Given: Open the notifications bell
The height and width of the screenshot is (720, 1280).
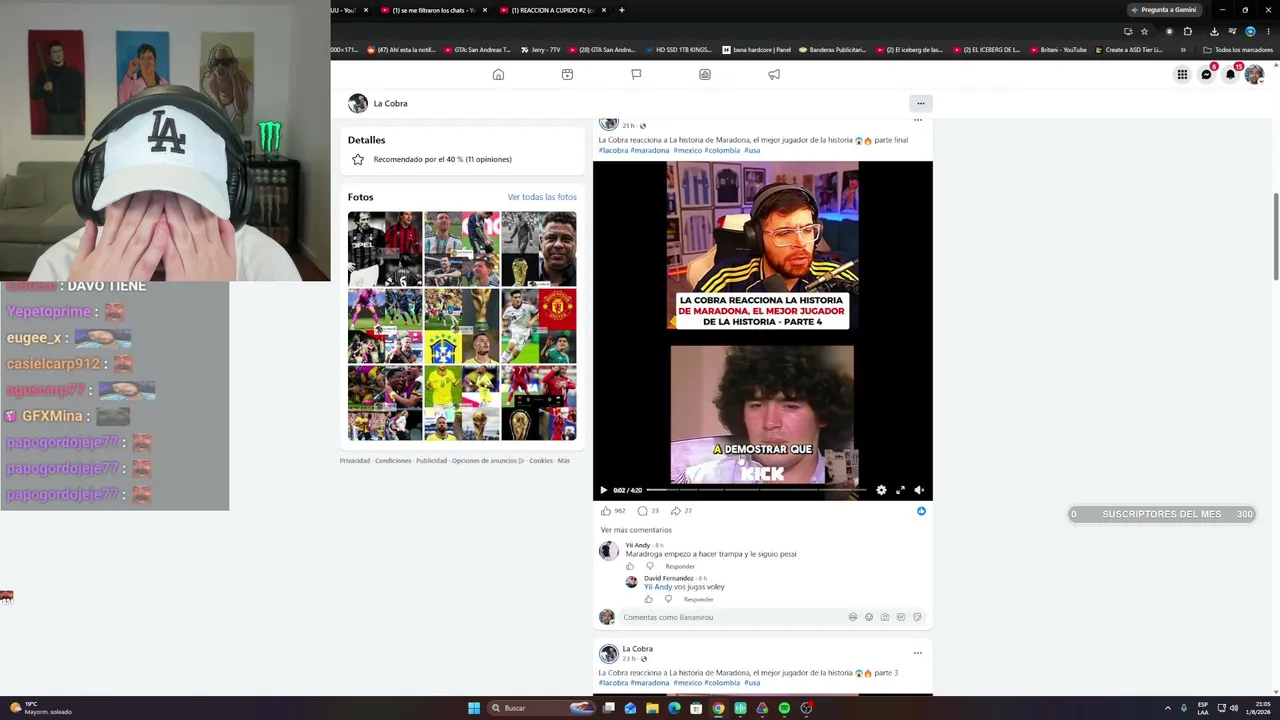Looking at the screenshot, I should point(1230,74).
